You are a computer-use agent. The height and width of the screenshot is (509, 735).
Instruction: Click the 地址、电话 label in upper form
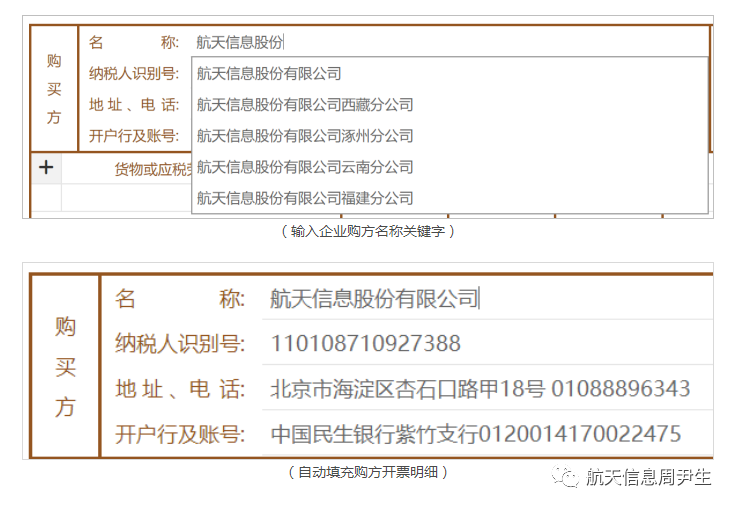(134, 105)
